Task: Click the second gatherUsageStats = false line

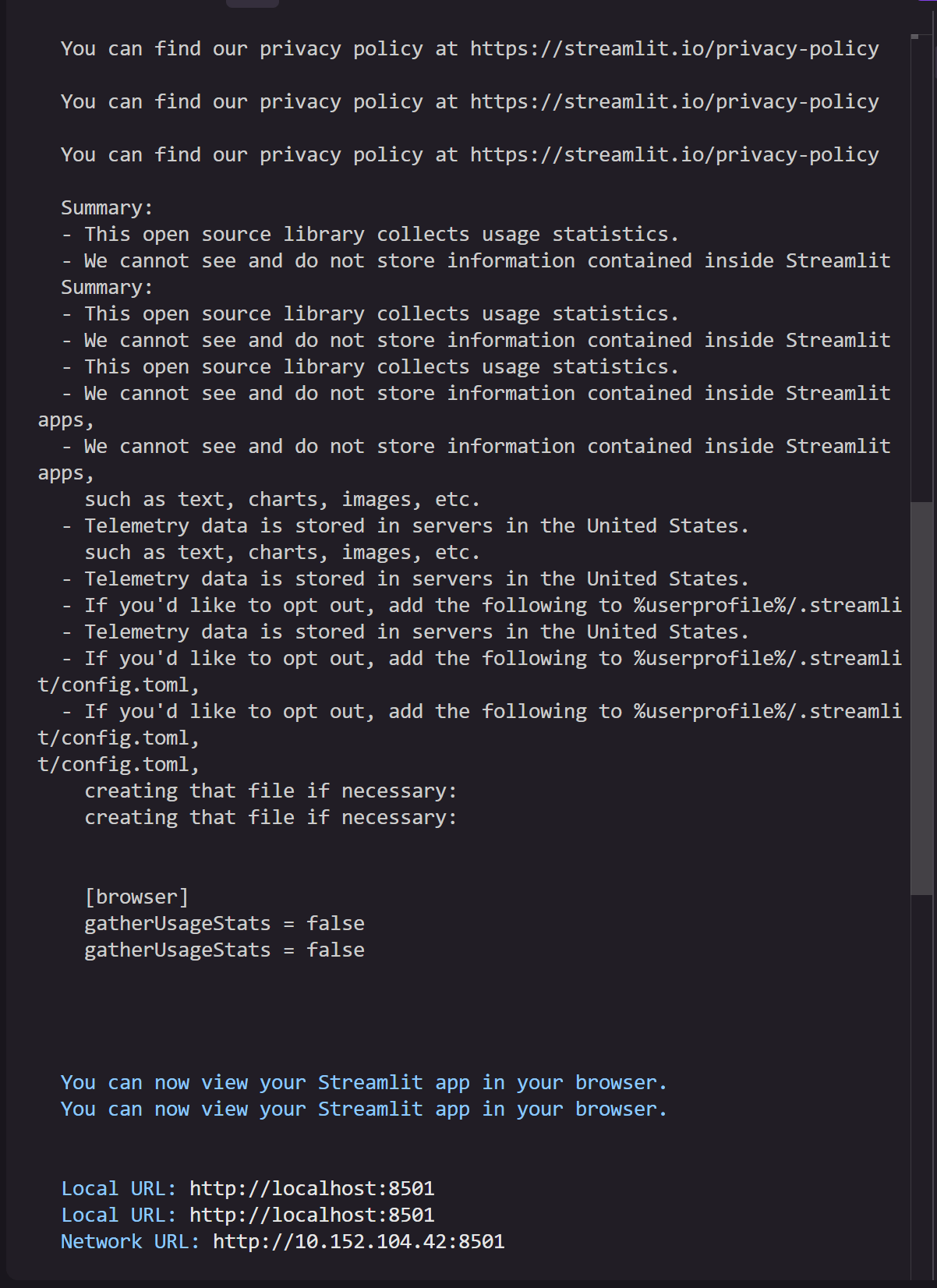Action: (x=225, y=950)
